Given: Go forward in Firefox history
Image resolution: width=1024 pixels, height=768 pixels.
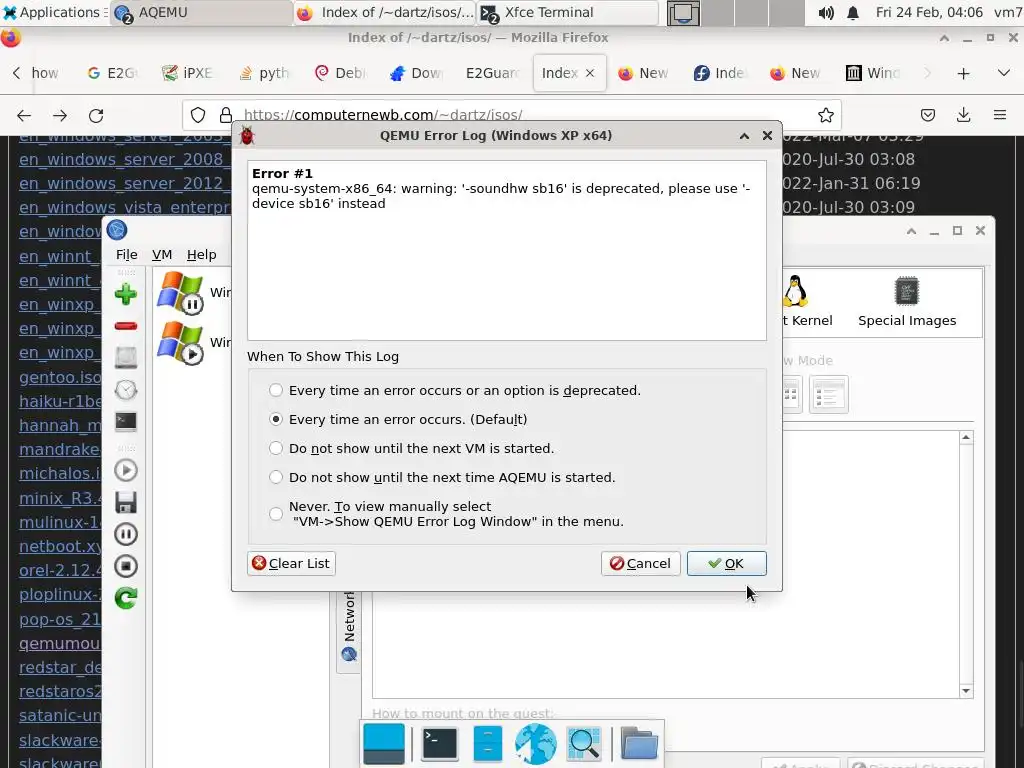Looking at the screenshot, I should coord(60,116).
